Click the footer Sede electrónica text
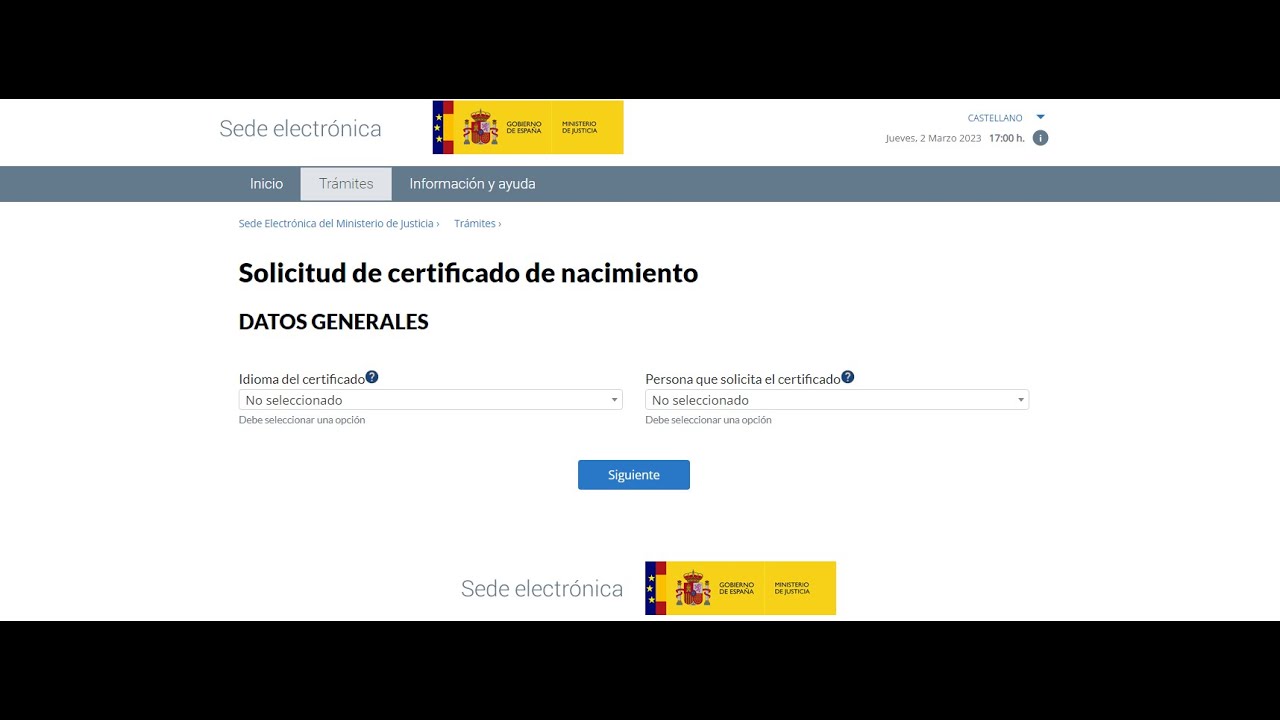The width and height of the screenshot is (1280, 720). 542,589
